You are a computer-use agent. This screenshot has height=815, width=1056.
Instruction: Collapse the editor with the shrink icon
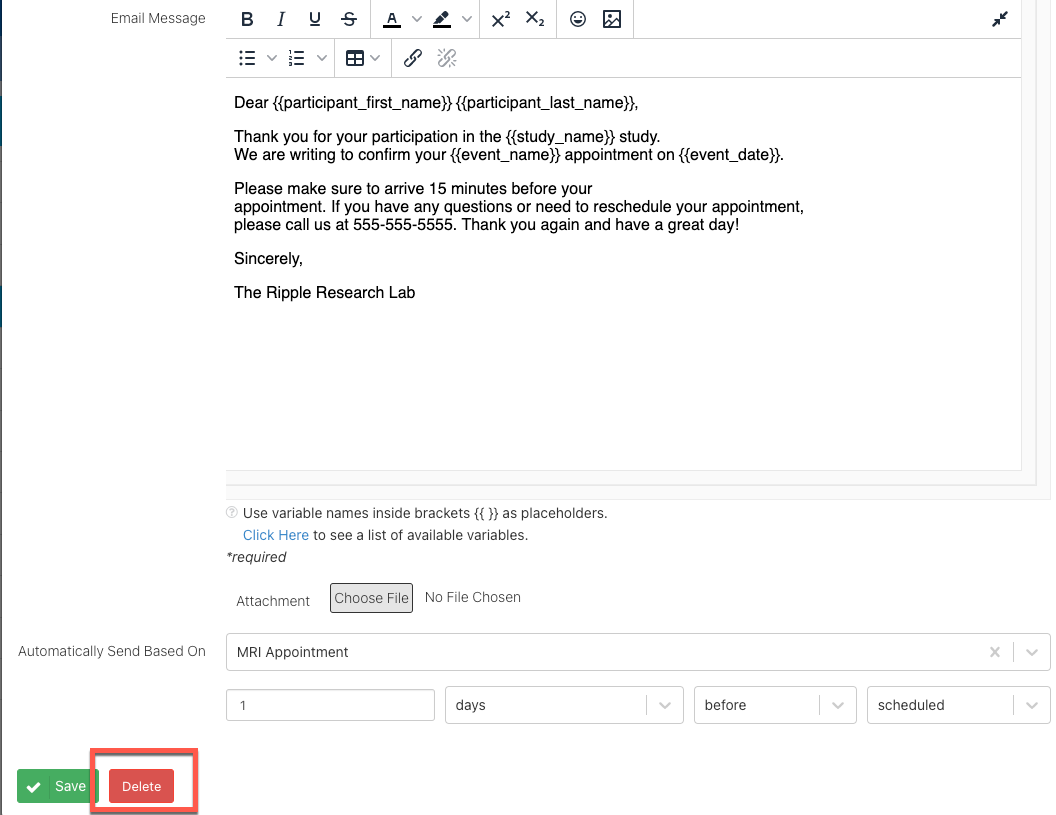1000,19
